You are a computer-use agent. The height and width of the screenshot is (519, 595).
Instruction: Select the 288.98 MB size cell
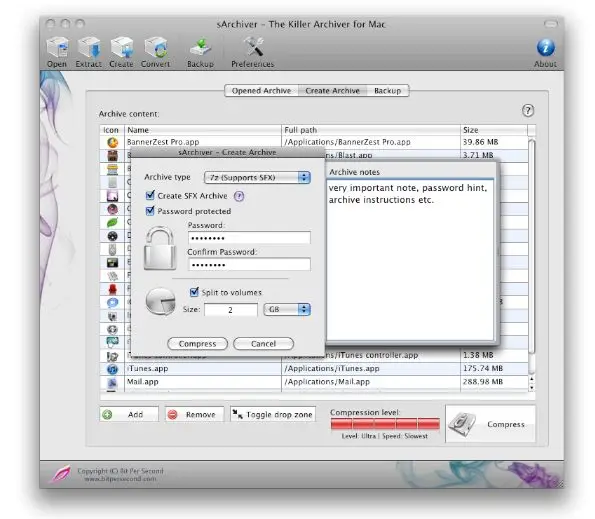point(494,382)
